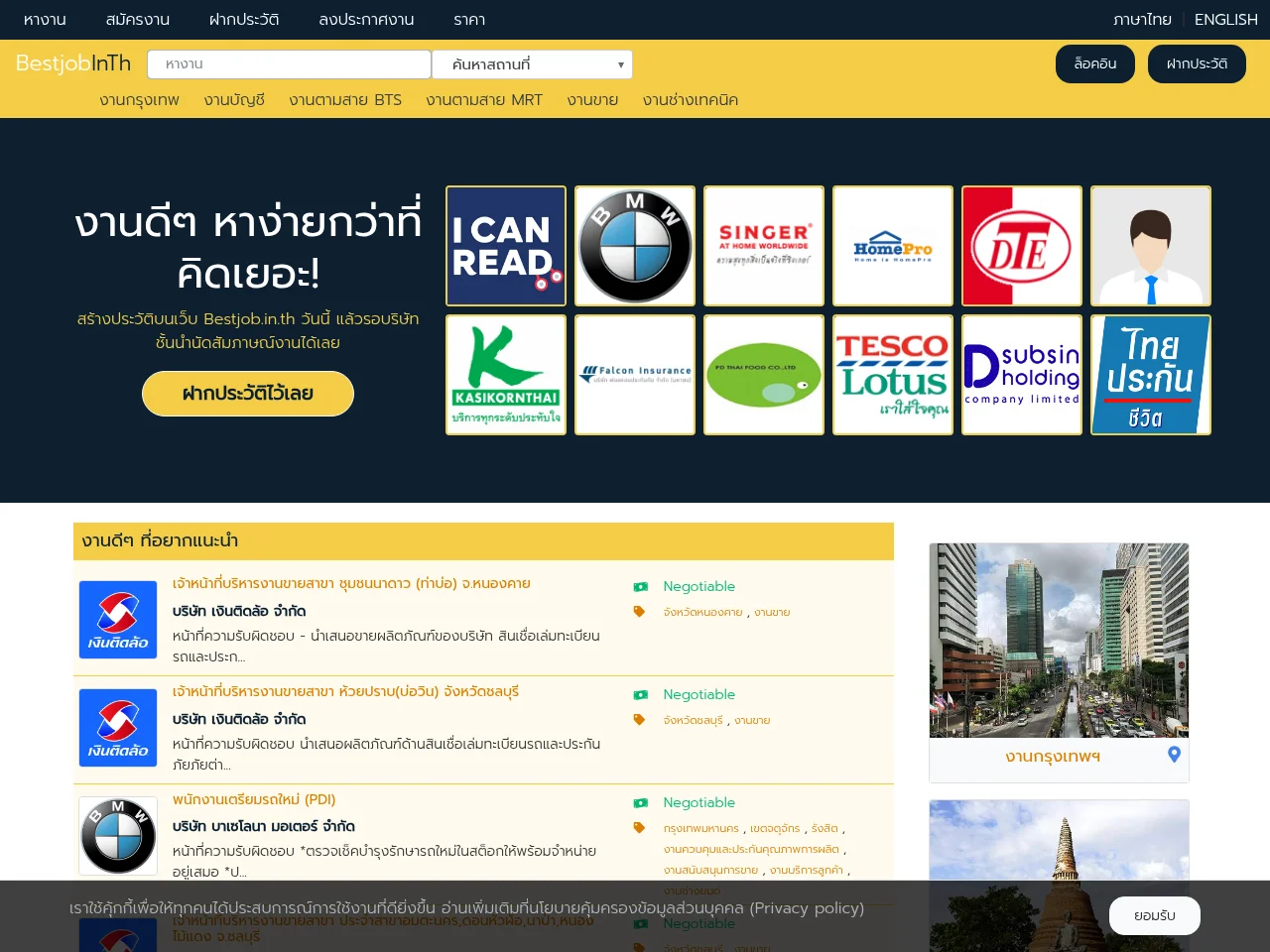Click tag icon beside กรุงเทพมหานคร

point(640,828)
